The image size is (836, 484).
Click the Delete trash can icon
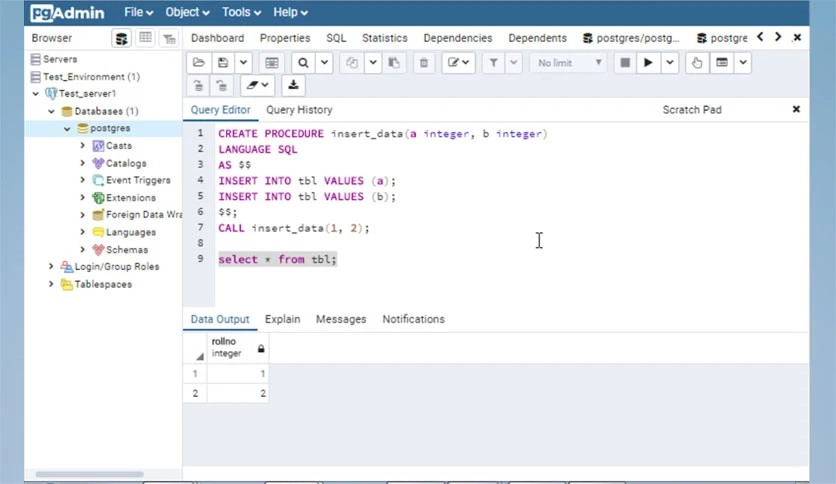point(424,63)
